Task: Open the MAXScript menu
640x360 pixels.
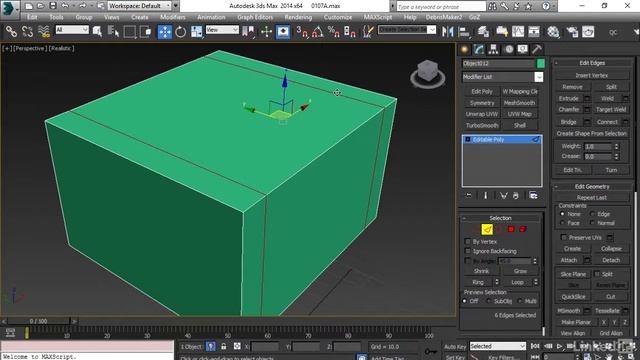Action: (378, 17)
